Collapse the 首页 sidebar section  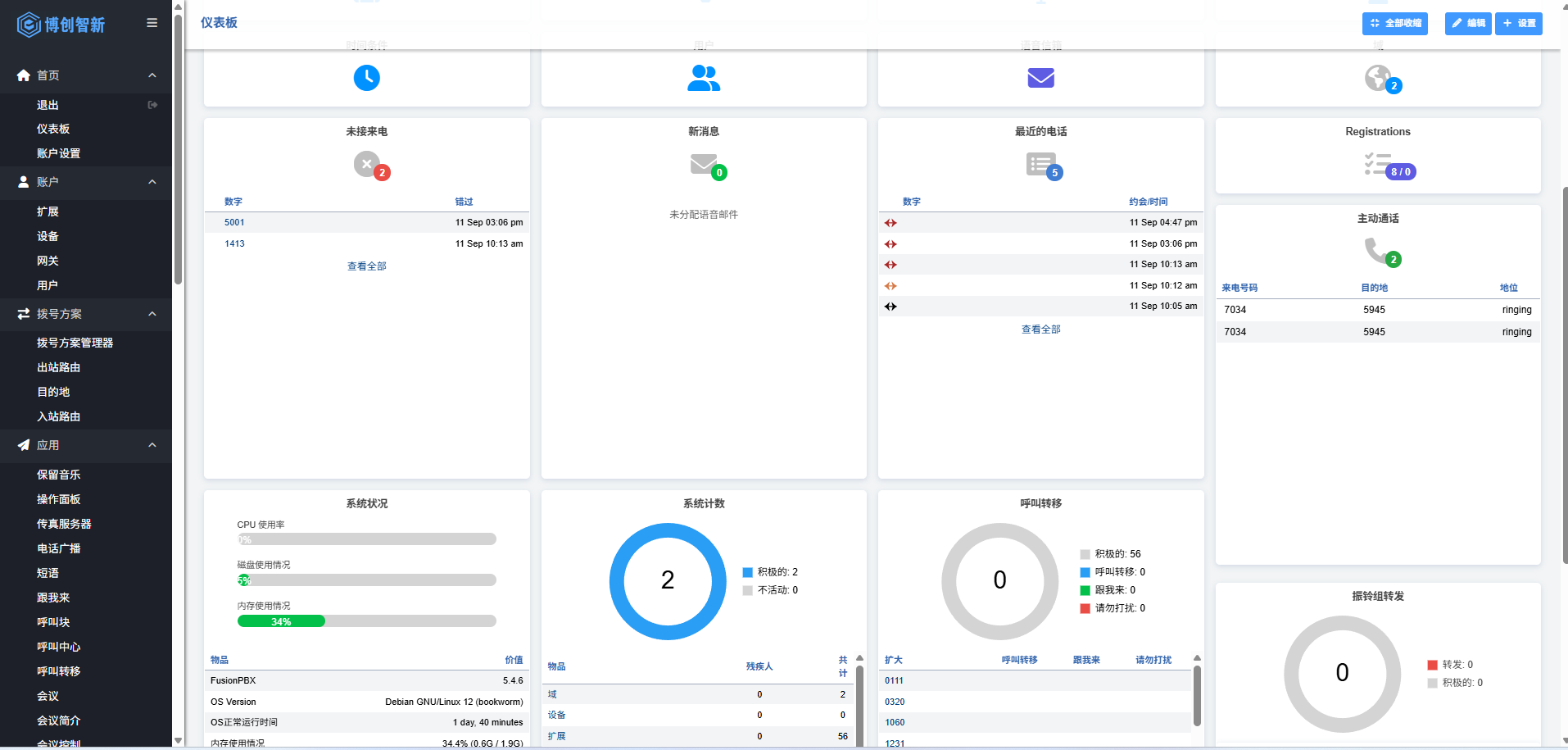[152, 75]
